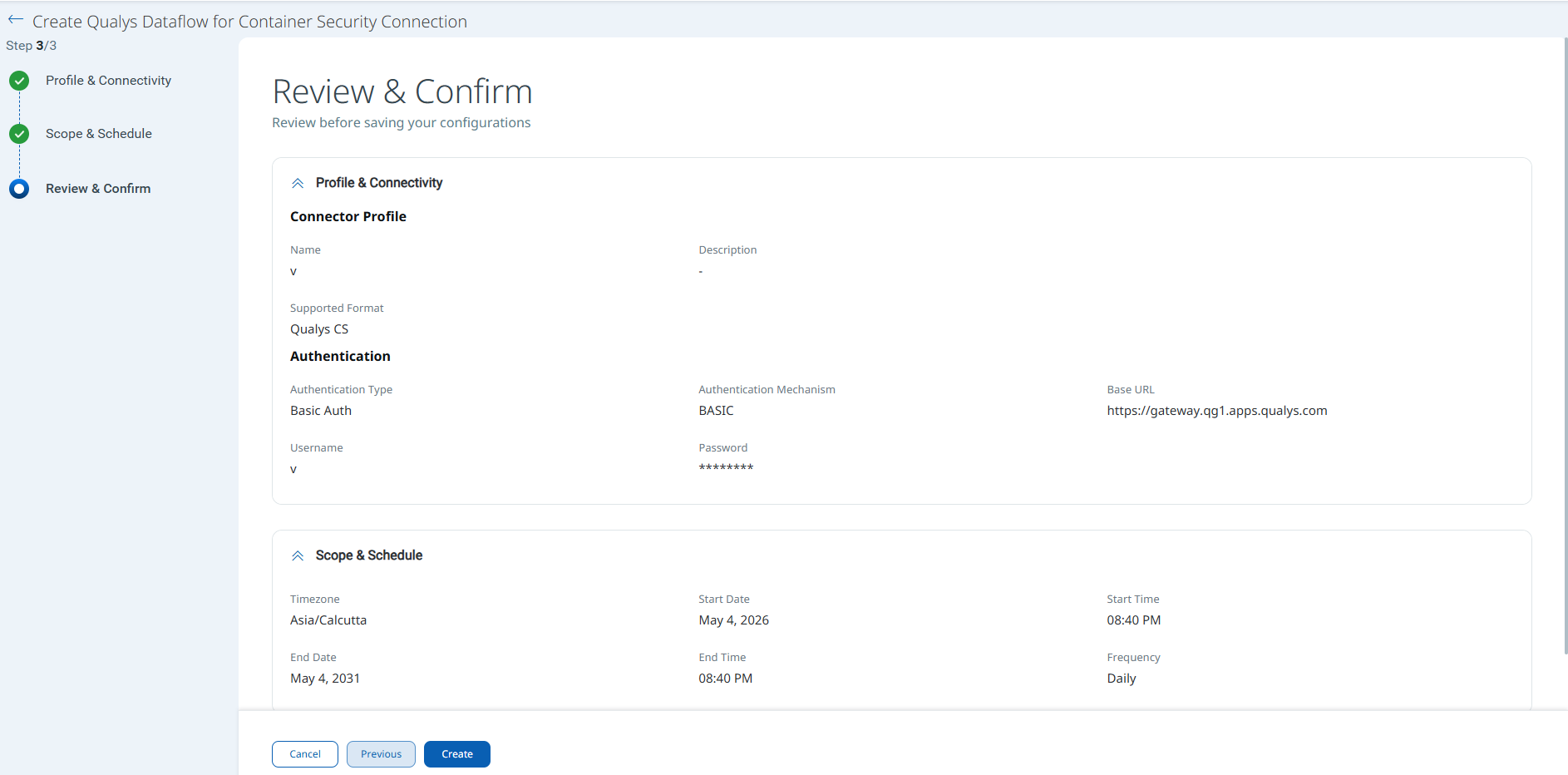Click the 'BASIC' mechanism value
The height and width of the screenshot is (775, 1568).
pyautogui.click(x=716, y=411)
